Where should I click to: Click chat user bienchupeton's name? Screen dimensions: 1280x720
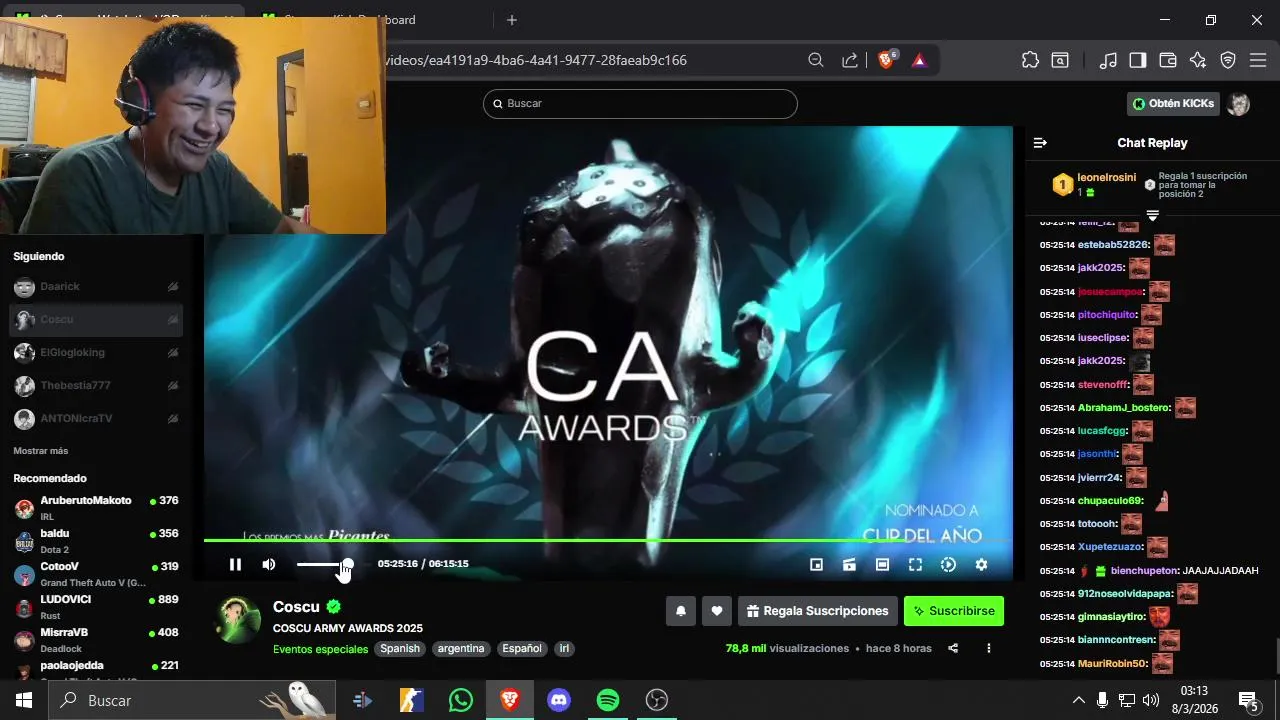[1144, 571]
